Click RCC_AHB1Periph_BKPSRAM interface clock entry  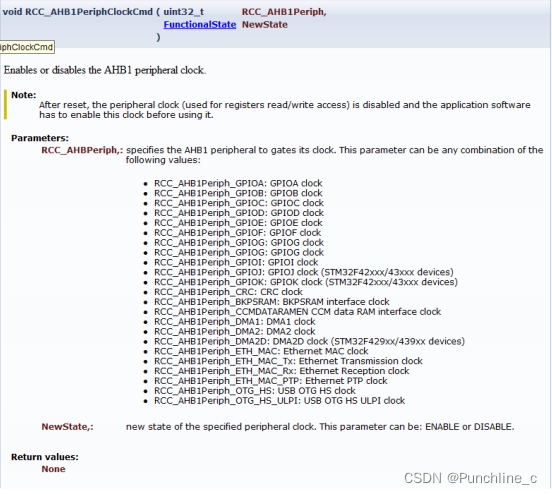272,302
